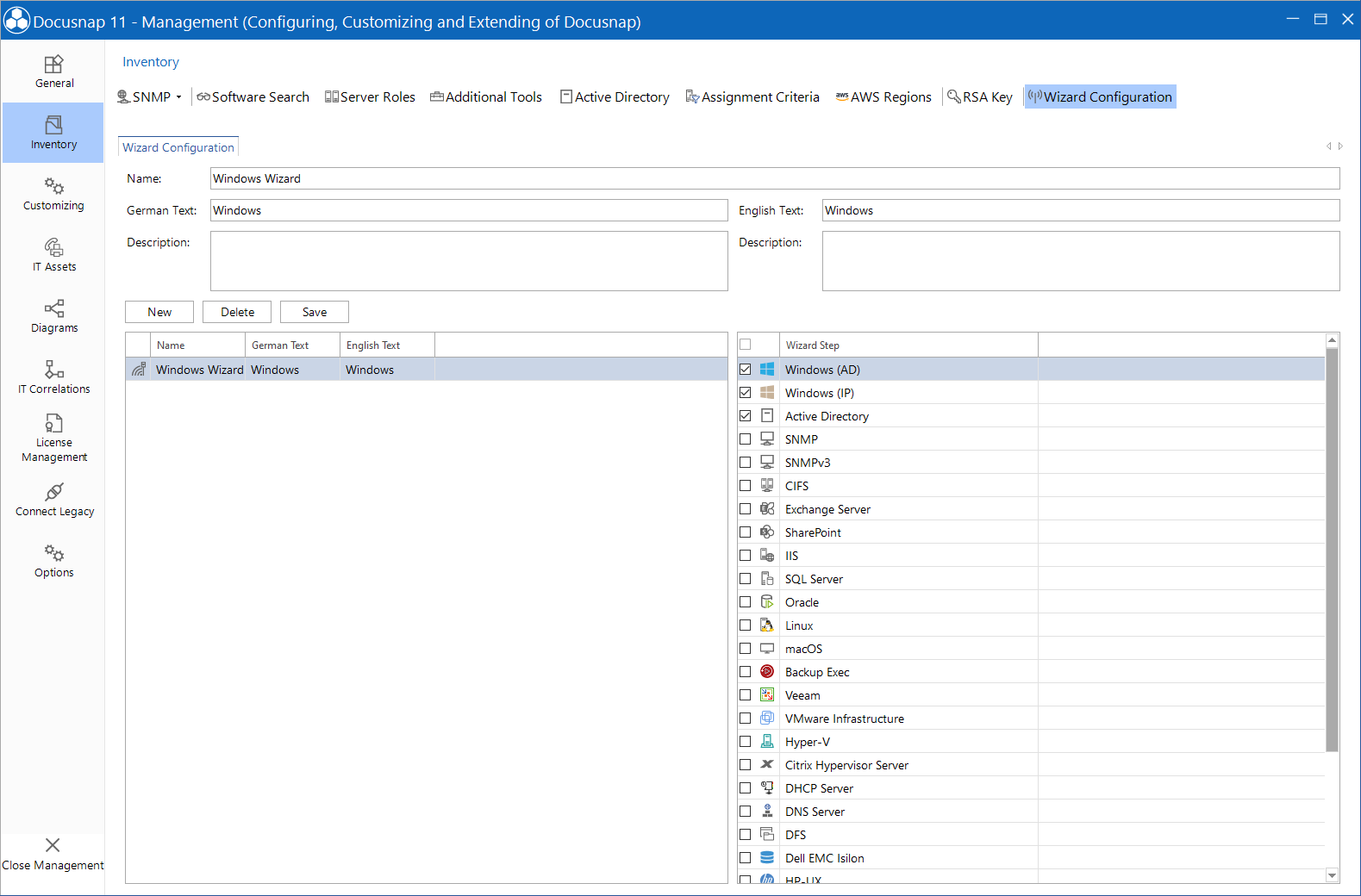The height and width of the screenshot is (896, 1361).
Task: Click the scroll up arrow in step list
Action: click(1332, 340)
